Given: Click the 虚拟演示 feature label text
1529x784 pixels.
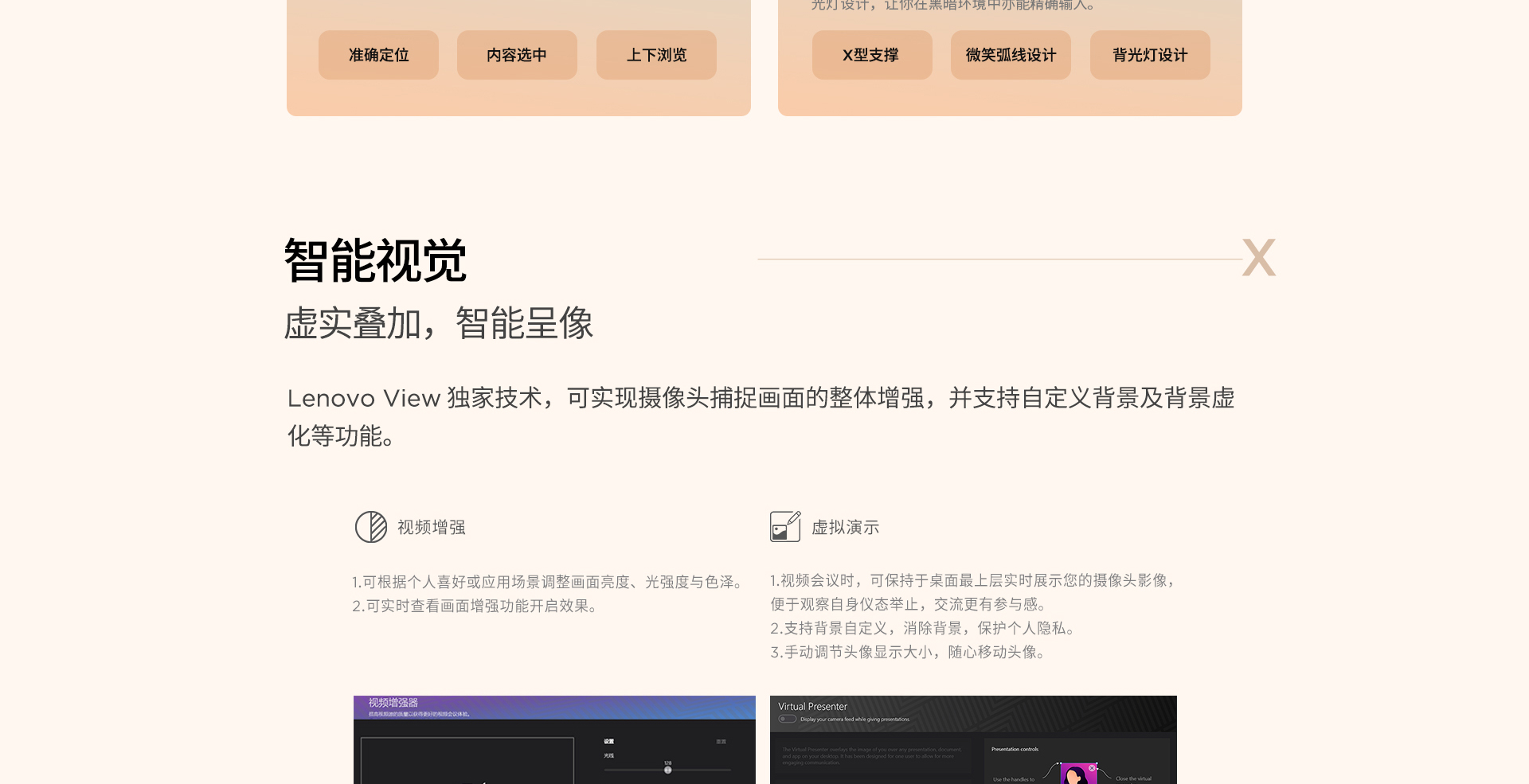Looking at the screenshot, I should pos(845,527).
